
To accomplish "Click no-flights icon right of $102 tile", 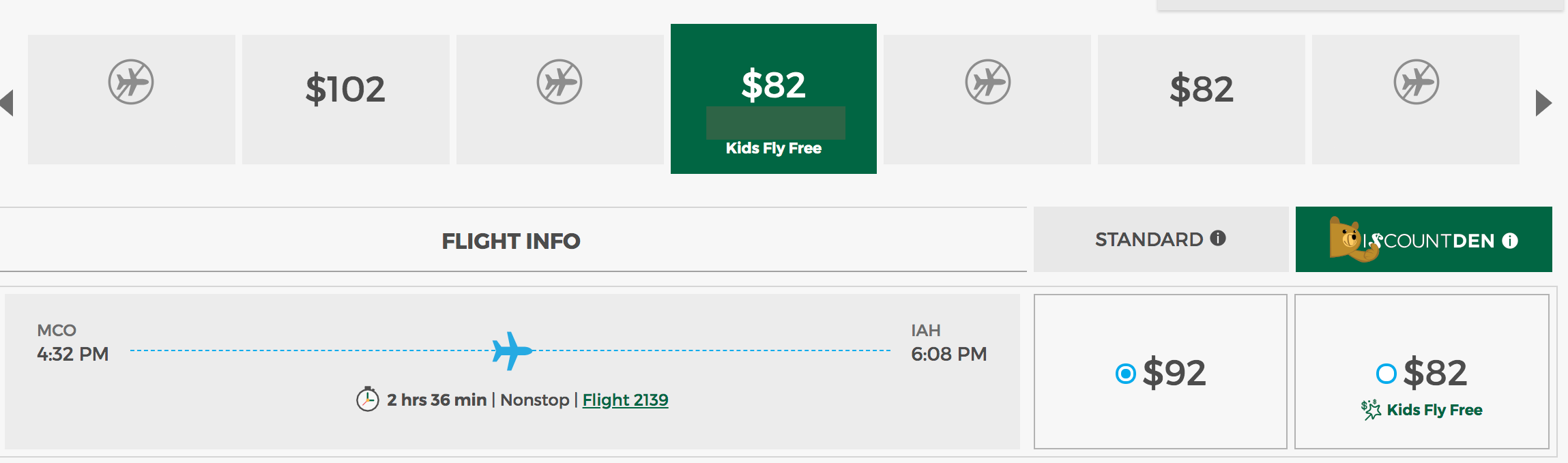I will pos(560,81).
